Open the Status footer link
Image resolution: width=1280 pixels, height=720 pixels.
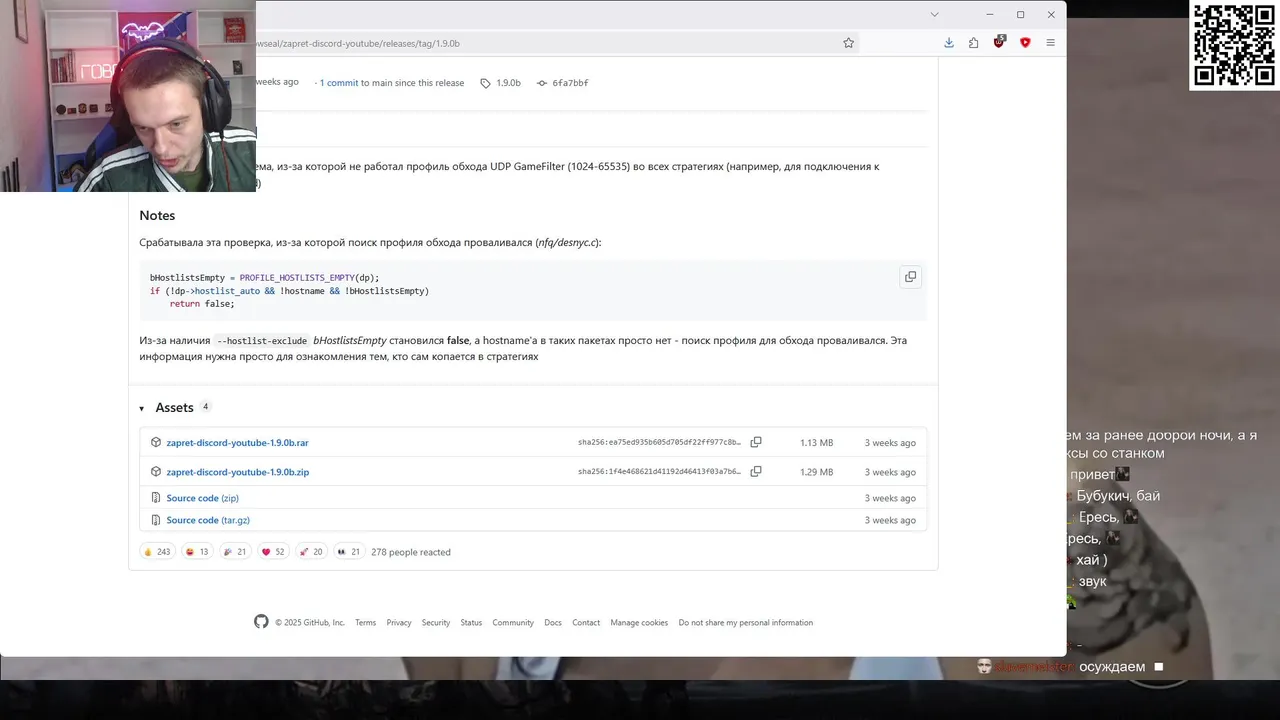(471, 622)
